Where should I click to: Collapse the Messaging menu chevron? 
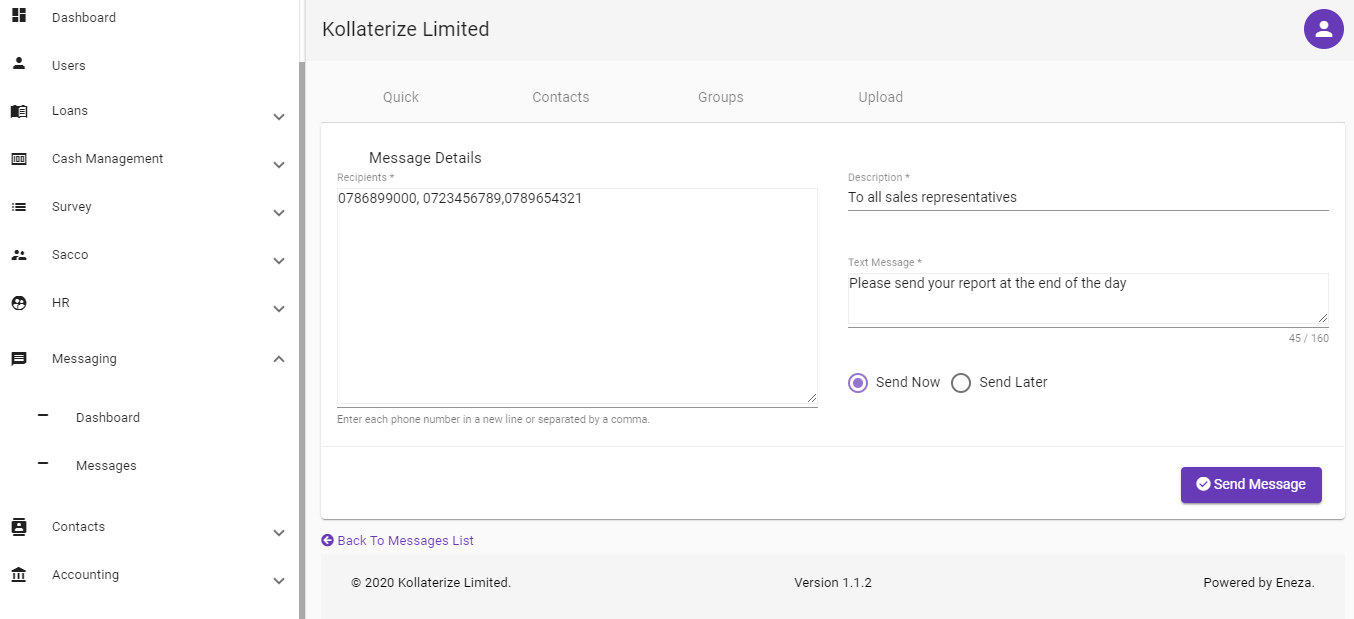point(279,359)
